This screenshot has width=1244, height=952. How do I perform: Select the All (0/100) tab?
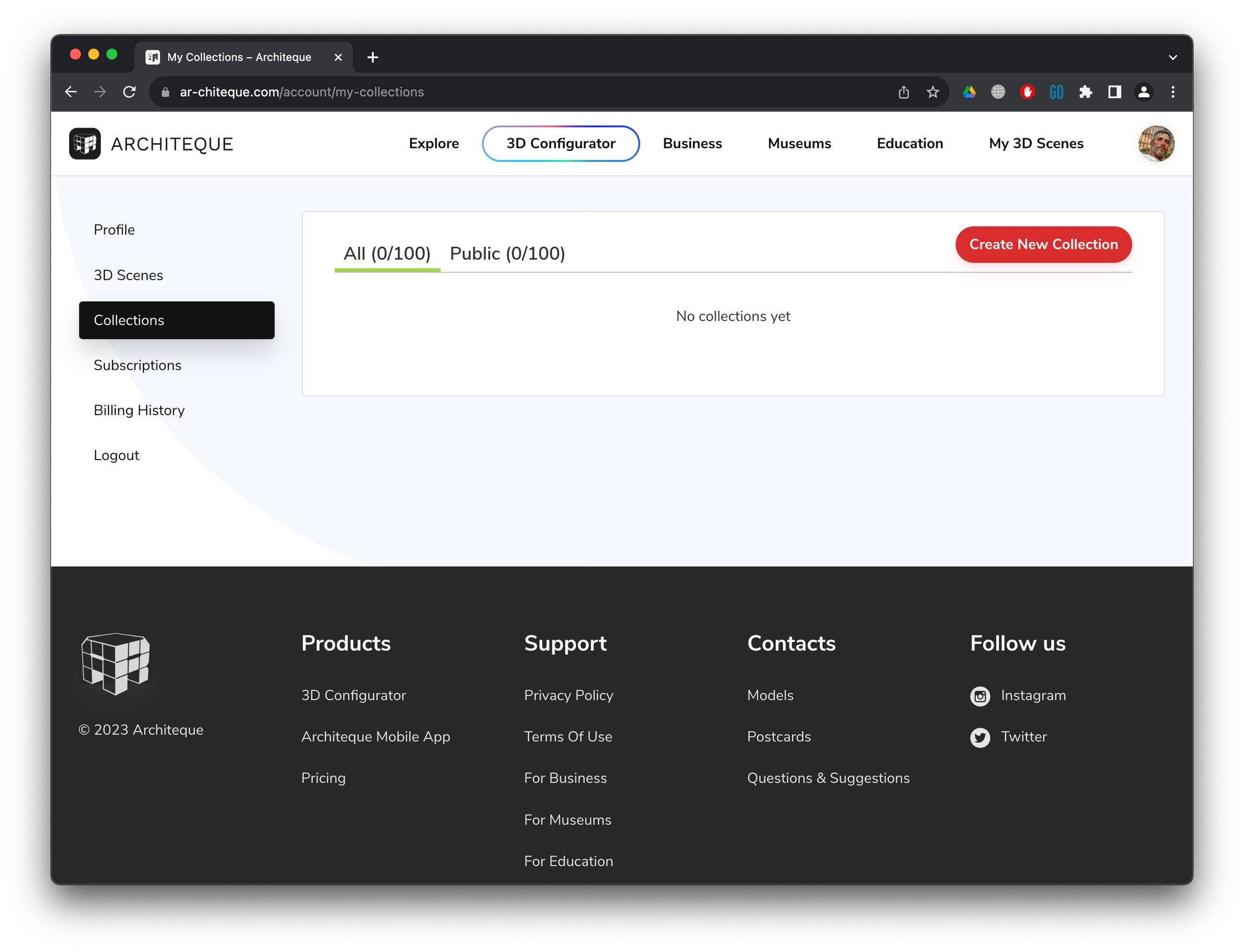[387, 253]
